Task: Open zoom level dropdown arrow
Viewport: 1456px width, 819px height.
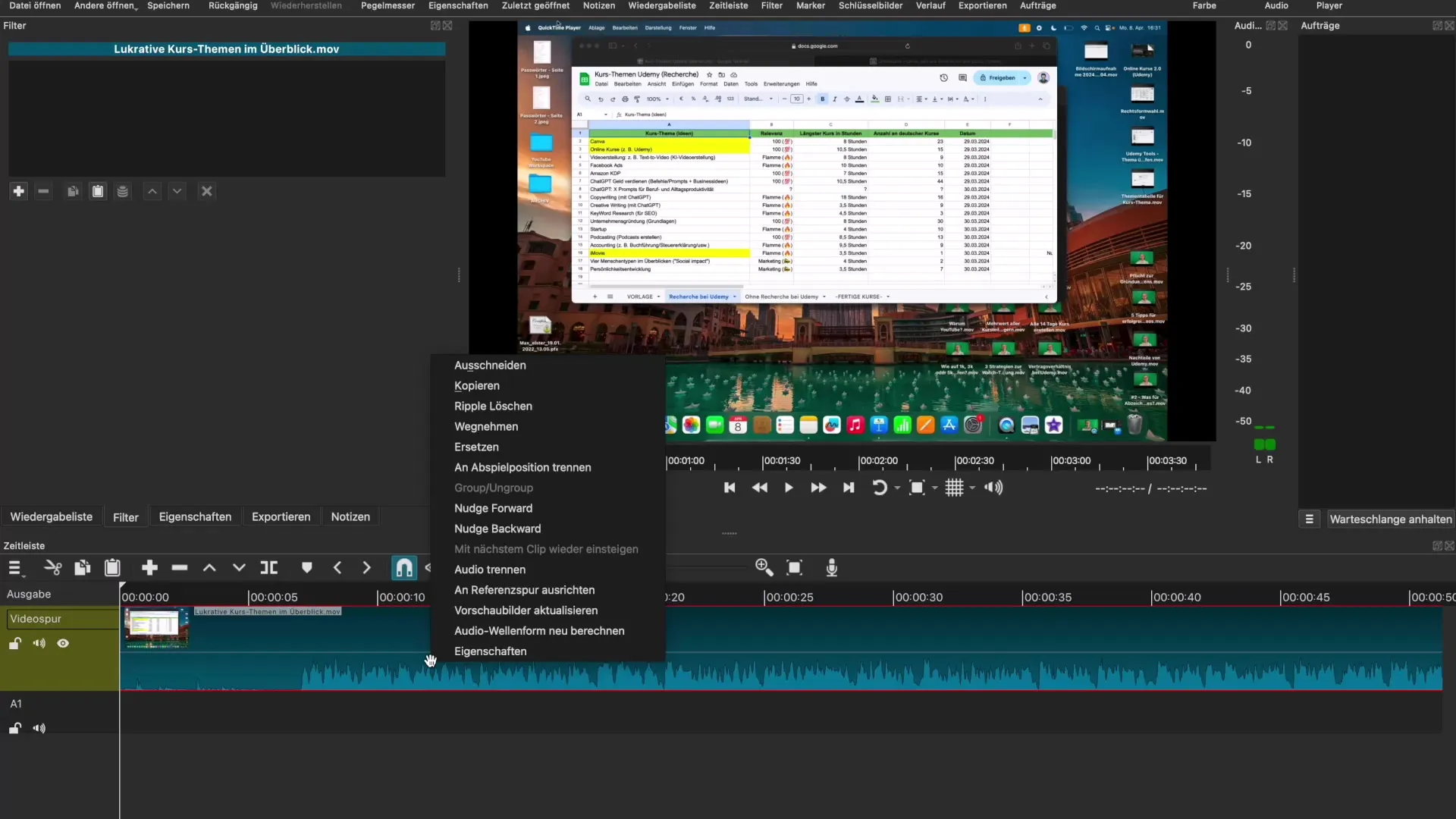Action: tap(934, 488)
